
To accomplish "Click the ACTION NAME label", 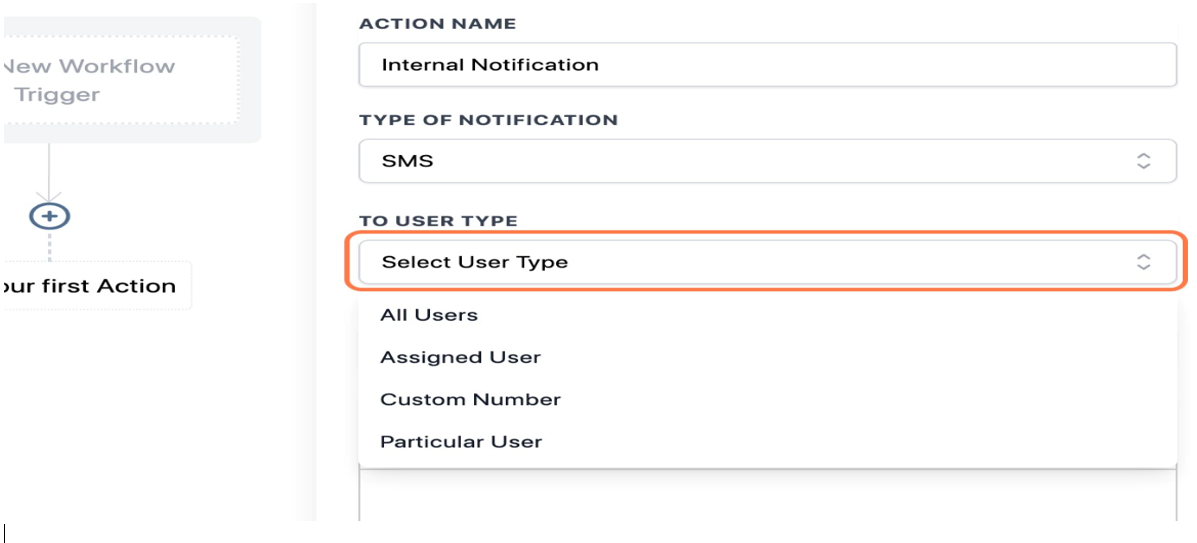I will coord(437,24).
